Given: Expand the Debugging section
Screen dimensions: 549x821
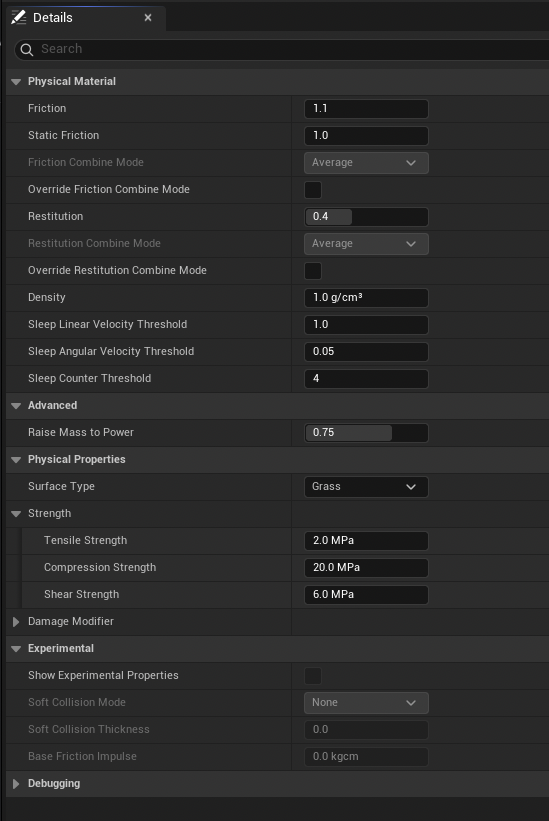Looking at the screenshot, I should coord(16,784).
